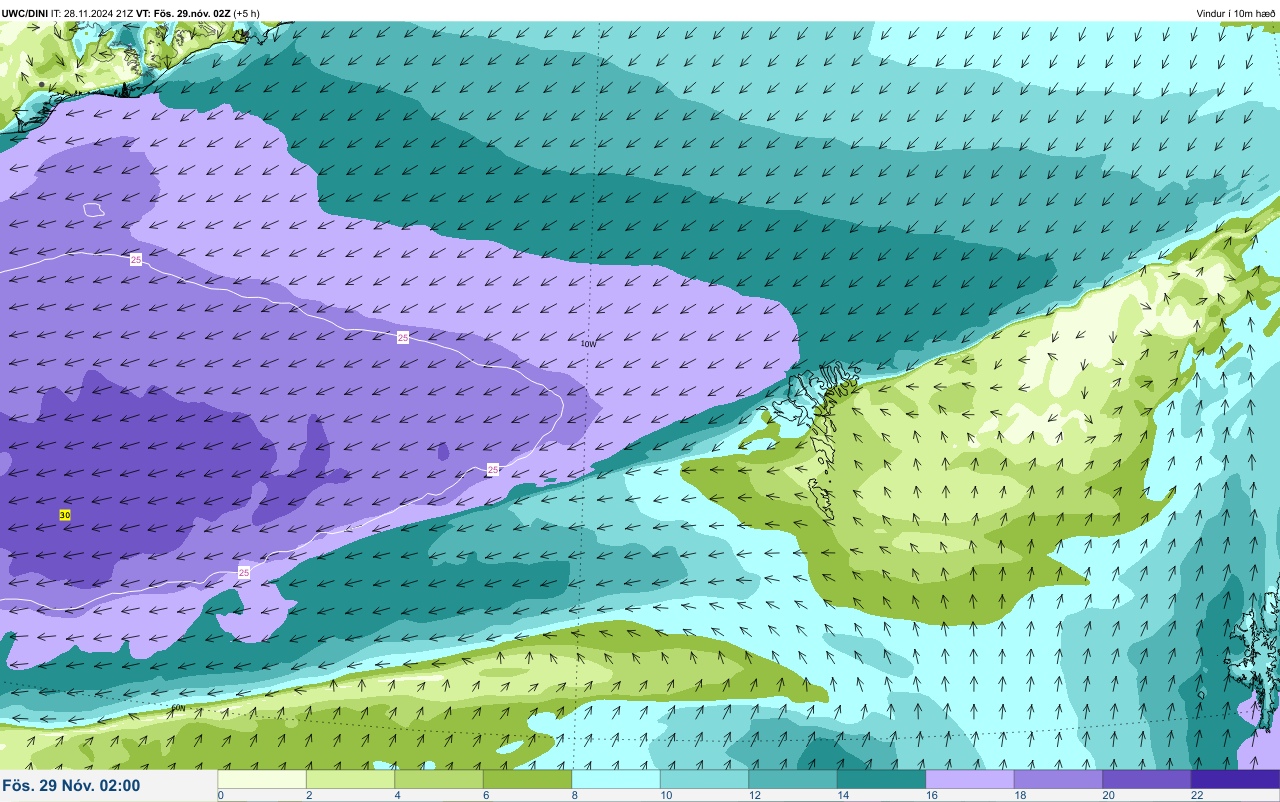This screenshot has height=802, width=1280.
Task: Click the 'Fös. 29.nóv. 02Z' valid time
Action: click(x=193, y=13)
